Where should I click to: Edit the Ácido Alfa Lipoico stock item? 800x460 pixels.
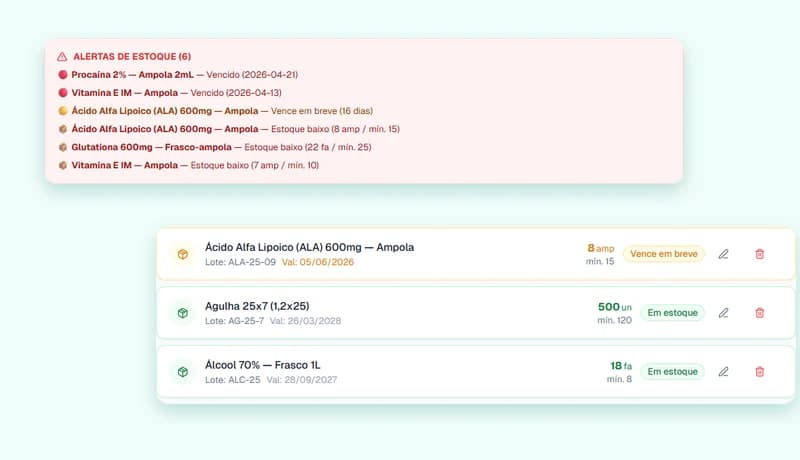coord(723,254)
